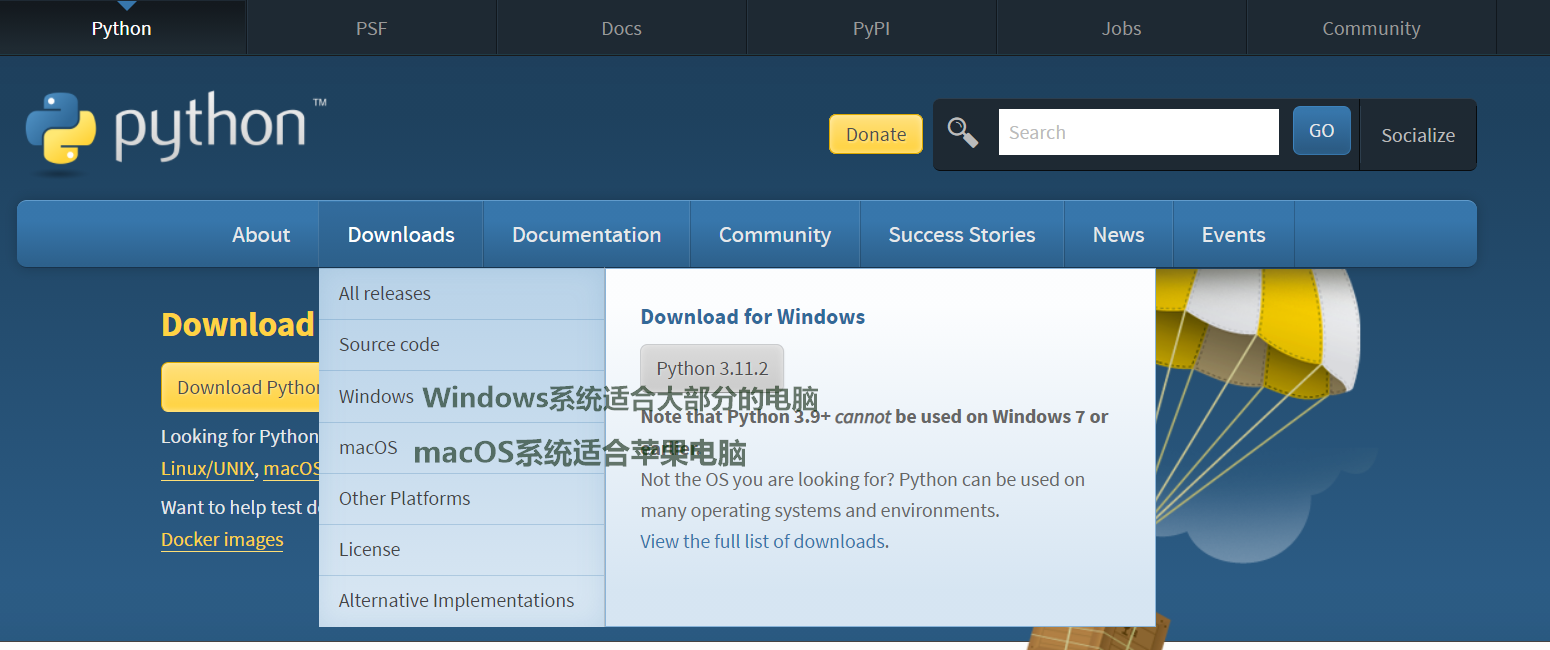Click the Download for Windows heading
The width and height of the screenshot is (1550, 650).
tap(752, 317)
